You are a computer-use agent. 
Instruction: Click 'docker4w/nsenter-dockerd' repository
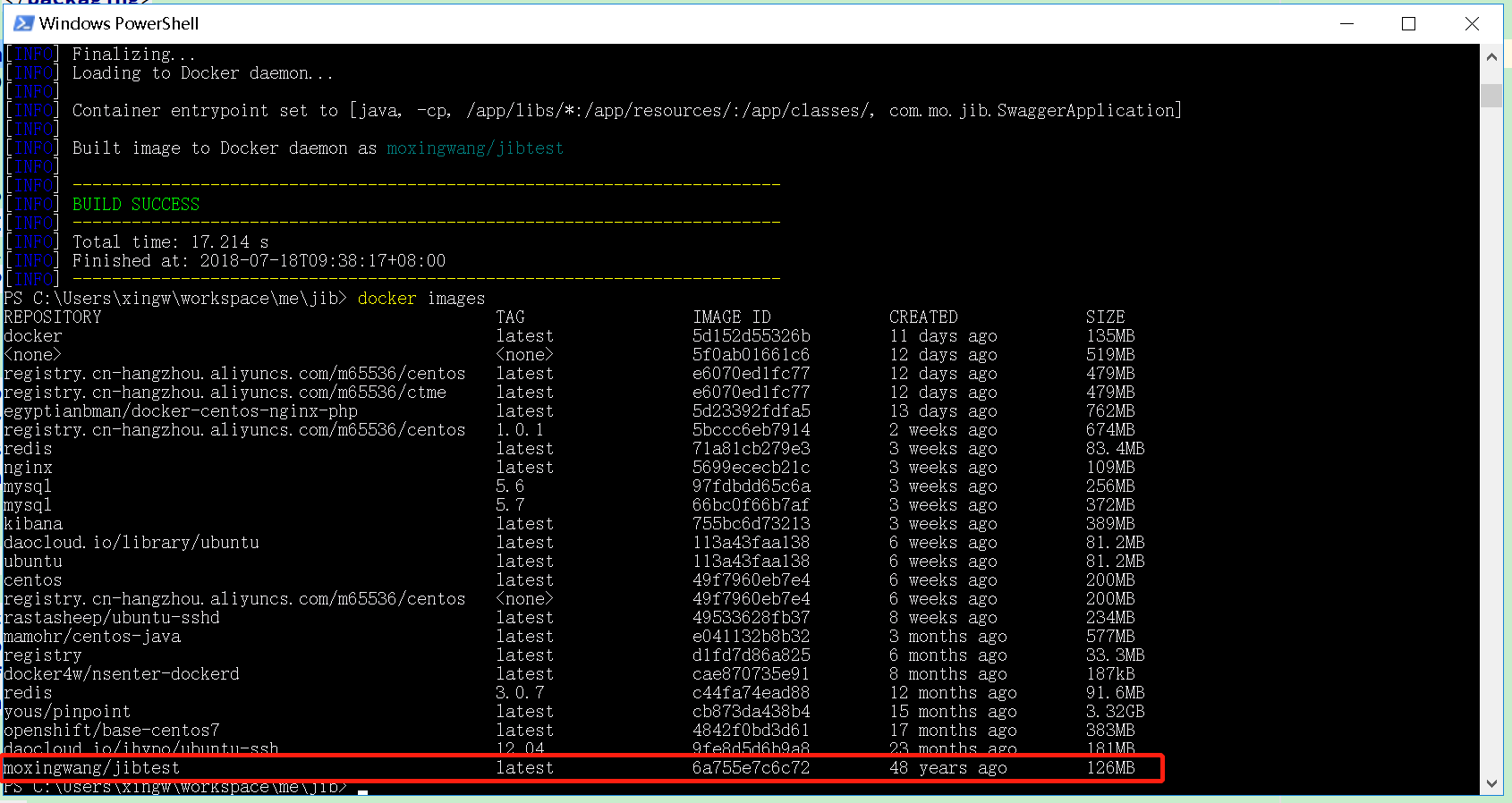(x=122, y=674)
